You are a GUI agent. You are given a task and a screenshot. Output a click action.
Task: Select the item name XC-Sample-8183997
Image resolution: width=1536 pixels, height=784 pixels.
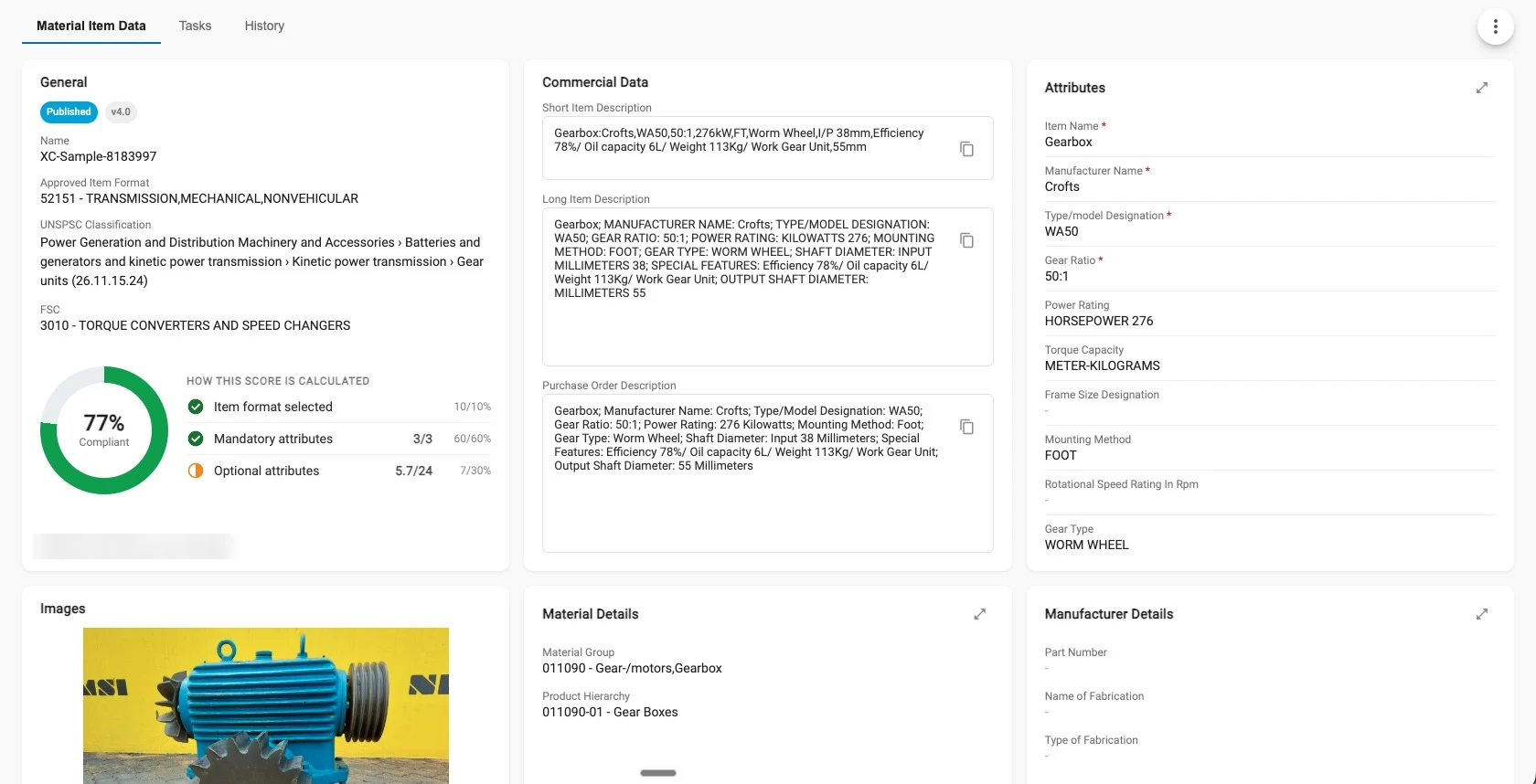pos(99,156)
